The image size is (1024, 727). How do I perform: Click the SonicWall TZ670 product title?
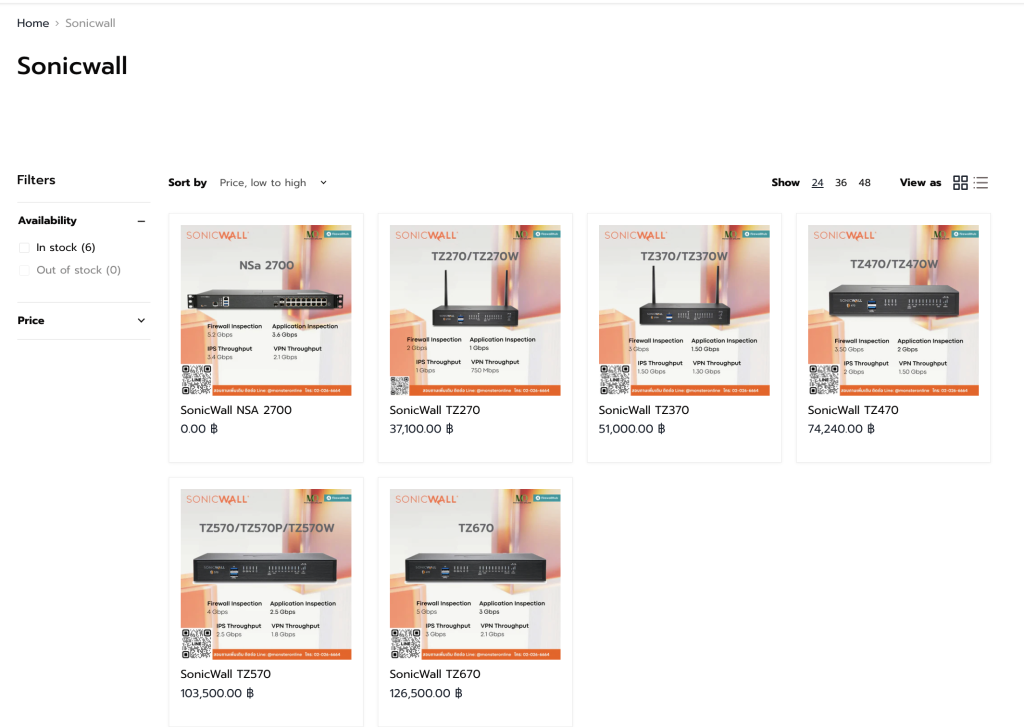pyautogui.click(x=435, y=674)
